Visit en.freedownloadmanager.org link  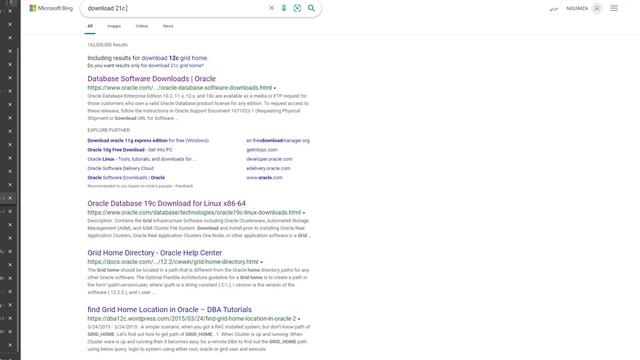[278, 140]
